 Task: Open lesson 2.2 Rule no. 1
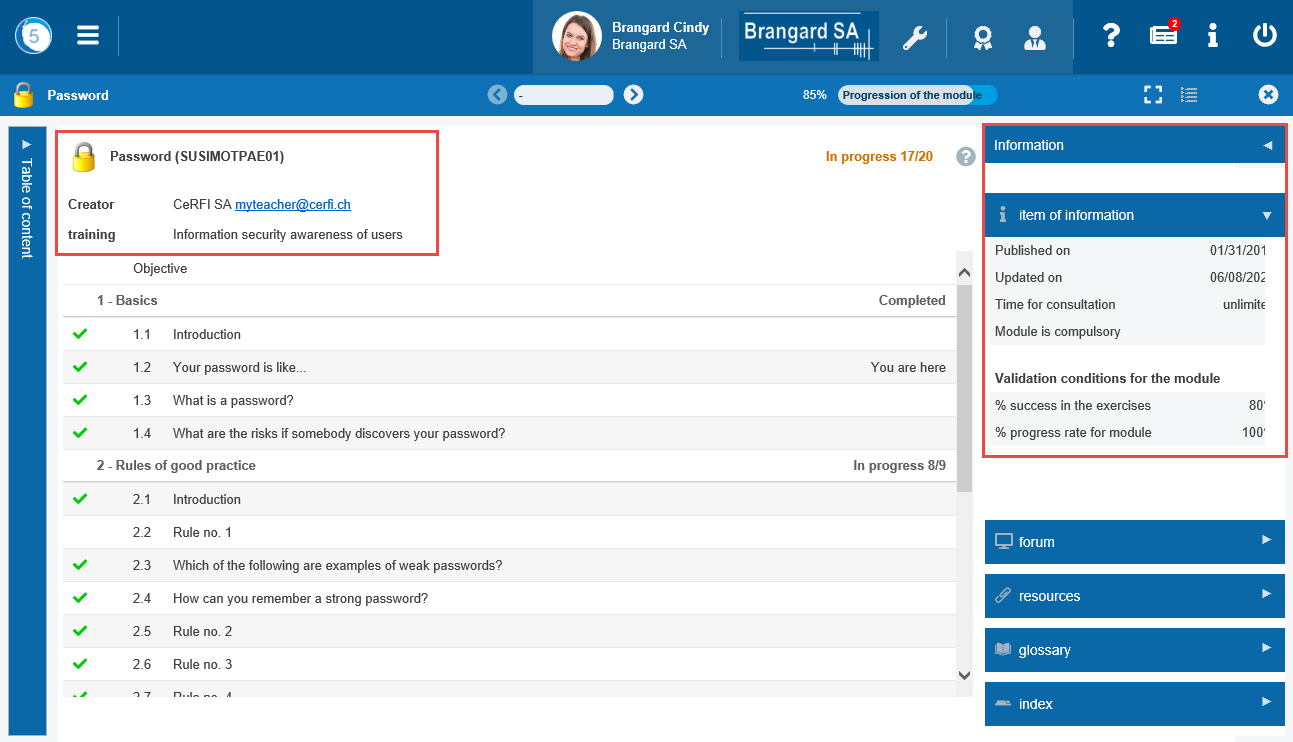pyautogui.click(x=202, y=533)
